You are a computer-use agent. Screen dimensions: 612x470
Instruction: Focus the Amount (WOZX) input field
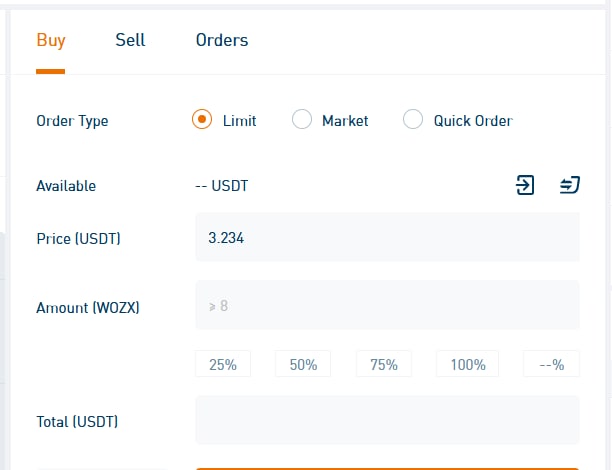point(388,305)
